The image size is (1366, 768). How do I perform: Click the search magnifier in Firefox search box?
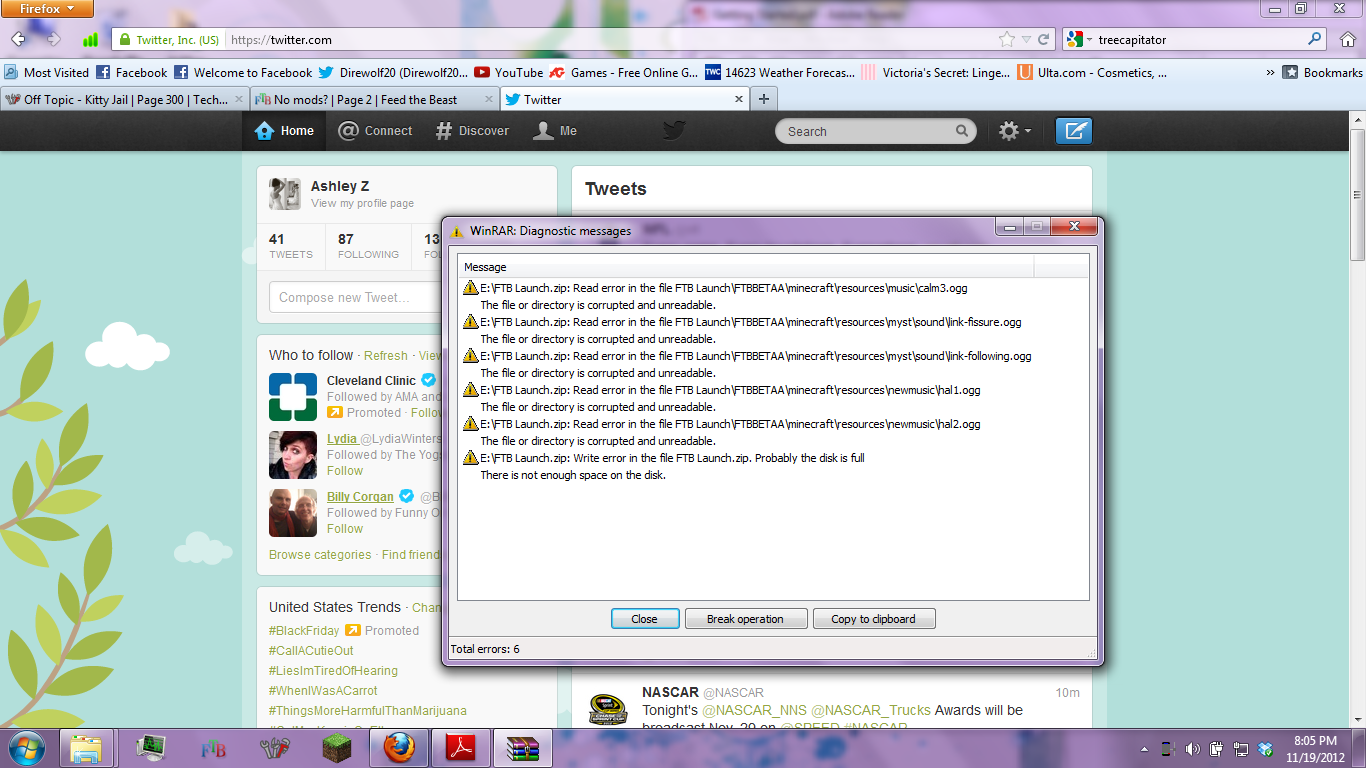[x=1315, y=40]
